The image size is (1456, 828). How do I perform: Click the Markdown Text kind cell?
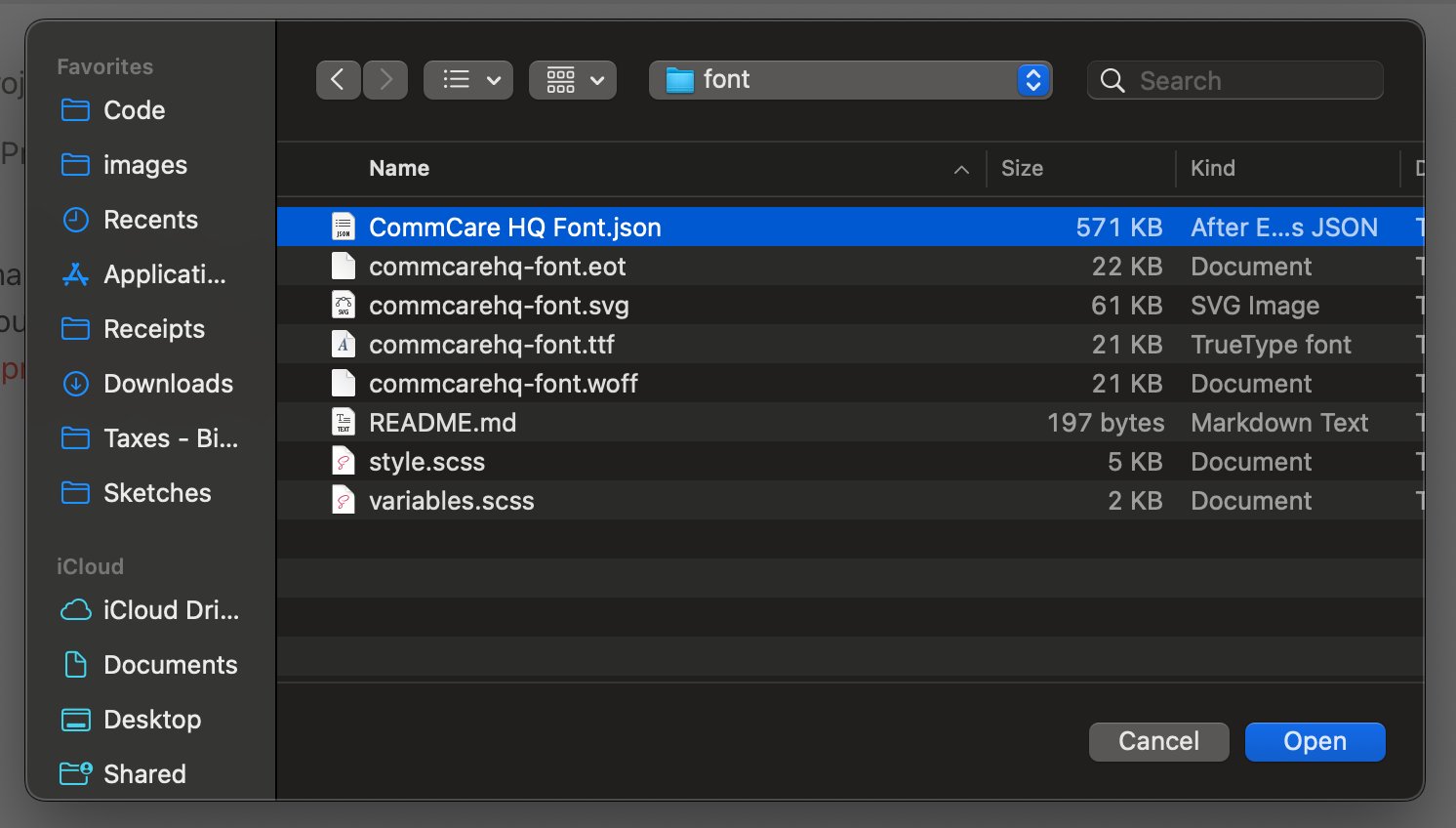[1279, 422]
